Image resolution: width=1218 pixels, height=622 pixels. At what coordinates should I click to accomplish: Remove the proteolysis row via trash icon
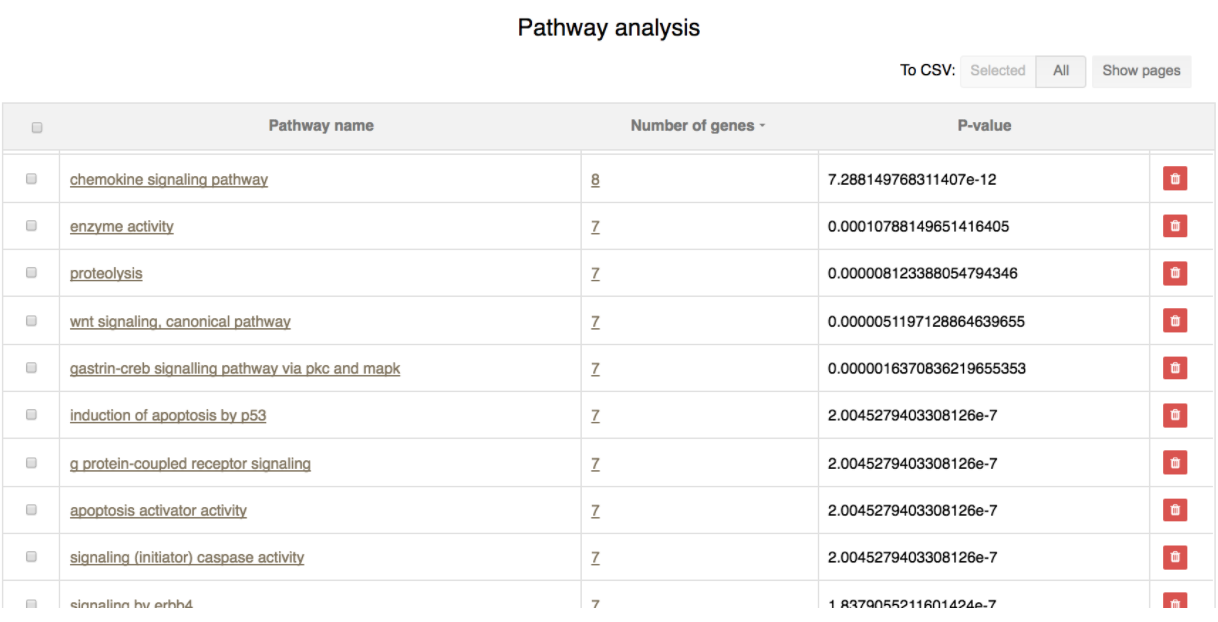click(x=1175, y=273)
